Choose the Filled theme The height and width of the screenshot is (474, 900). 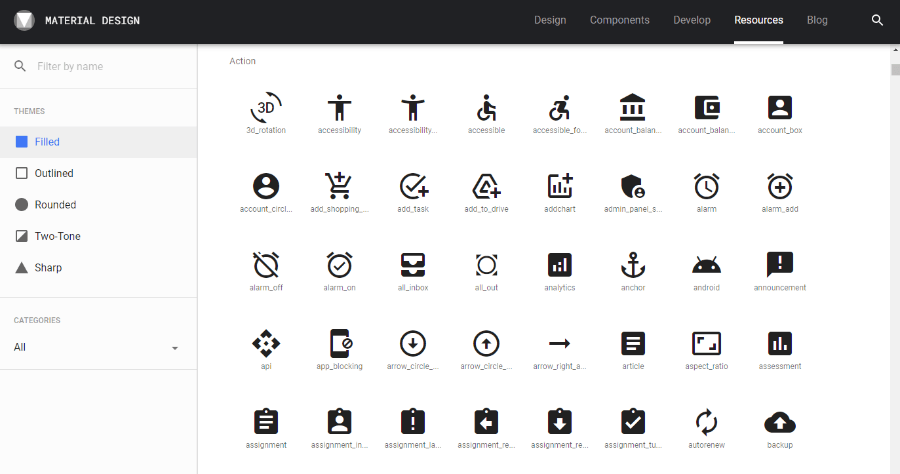pyautogui.click(x=98, y=142)
